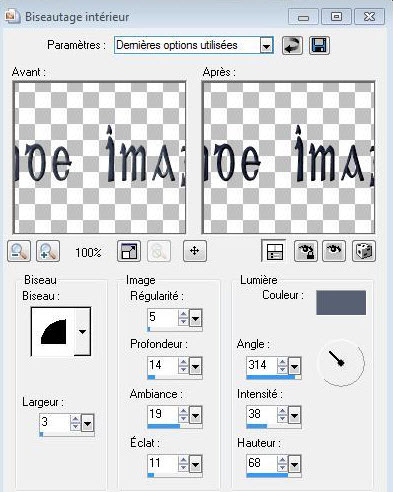Click the Lumière Couleur swatch
This screenshot has height=492, width=393.
tap(341, 303)
